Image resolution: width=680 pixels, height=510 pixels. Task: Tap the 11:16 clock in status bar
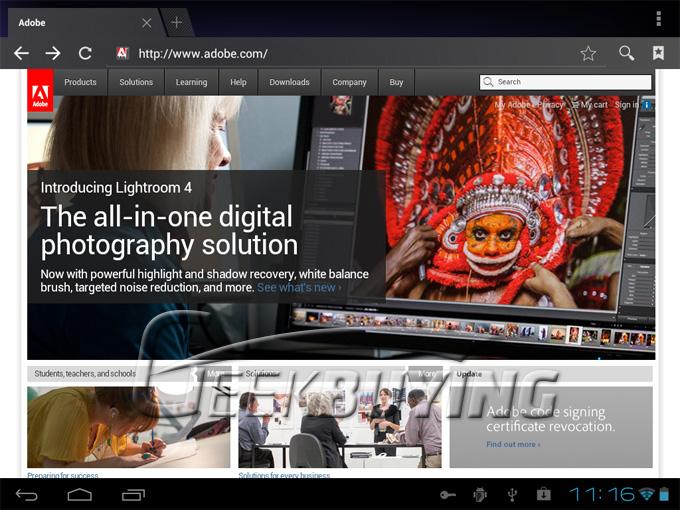[602, 494]
